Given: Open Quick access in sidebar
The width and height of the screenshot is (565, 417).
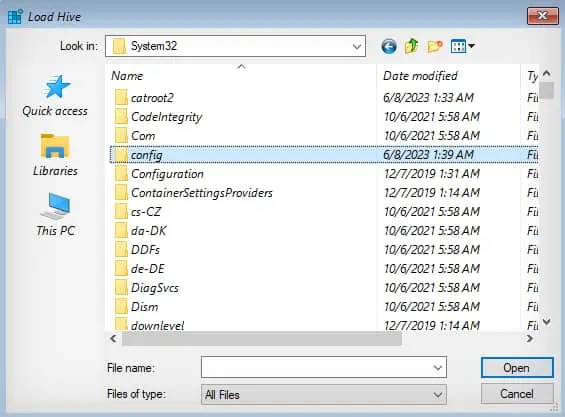Looking at the screenshot, I should (x=55, y=96).
